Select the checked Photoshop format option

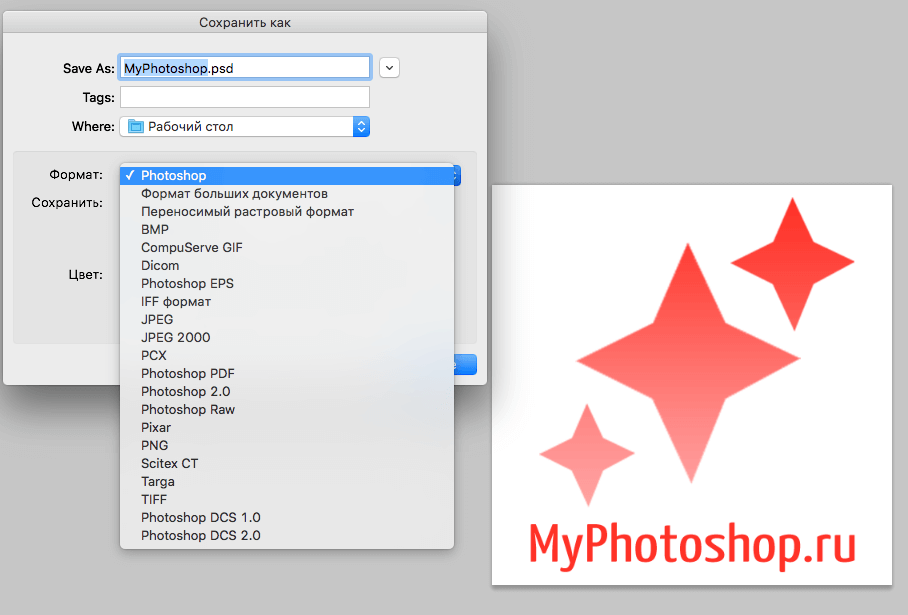pos(286,175)
